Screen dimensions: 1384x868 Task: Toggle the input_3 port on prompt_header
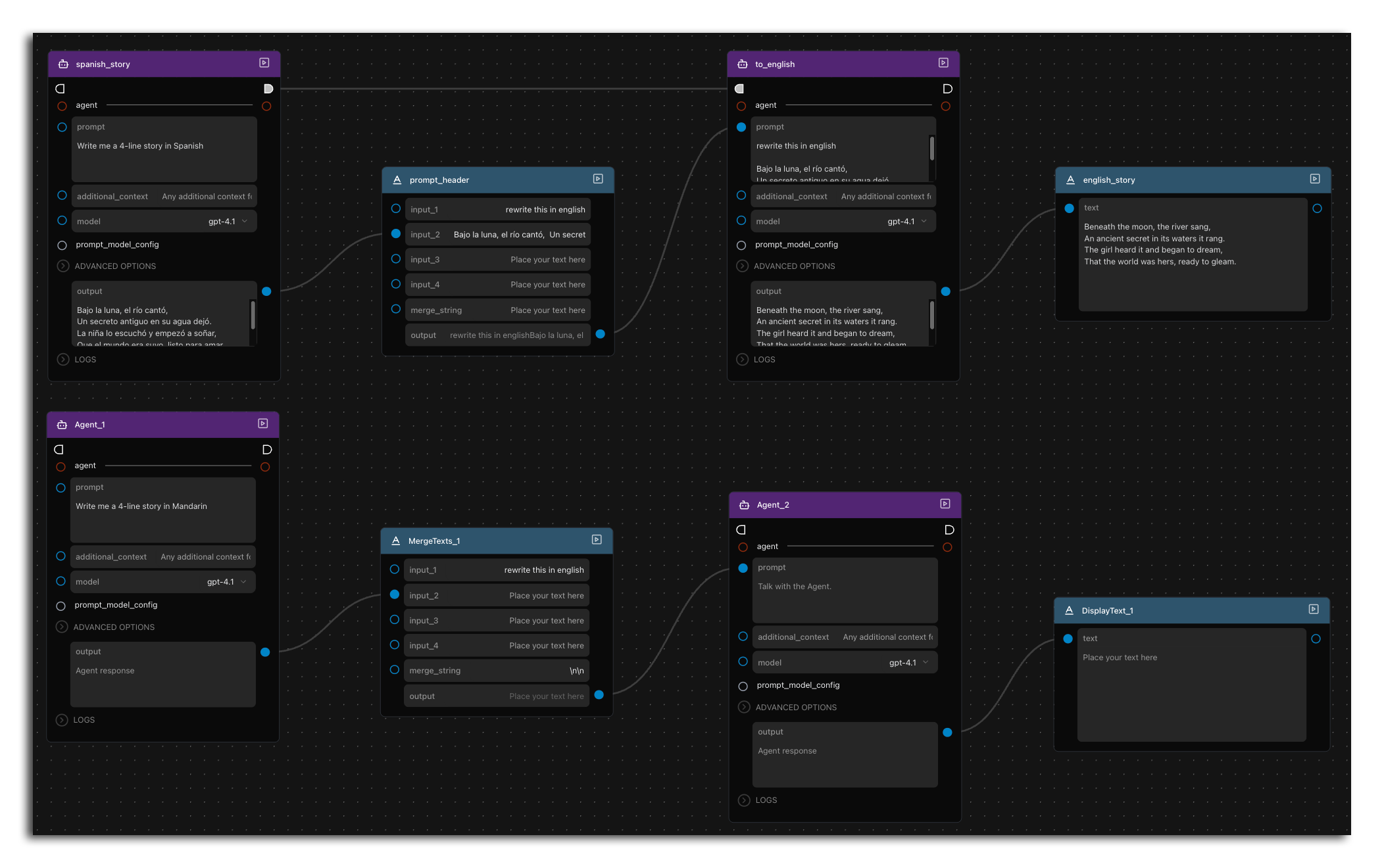pyautogui.click(x=396, y=259)
